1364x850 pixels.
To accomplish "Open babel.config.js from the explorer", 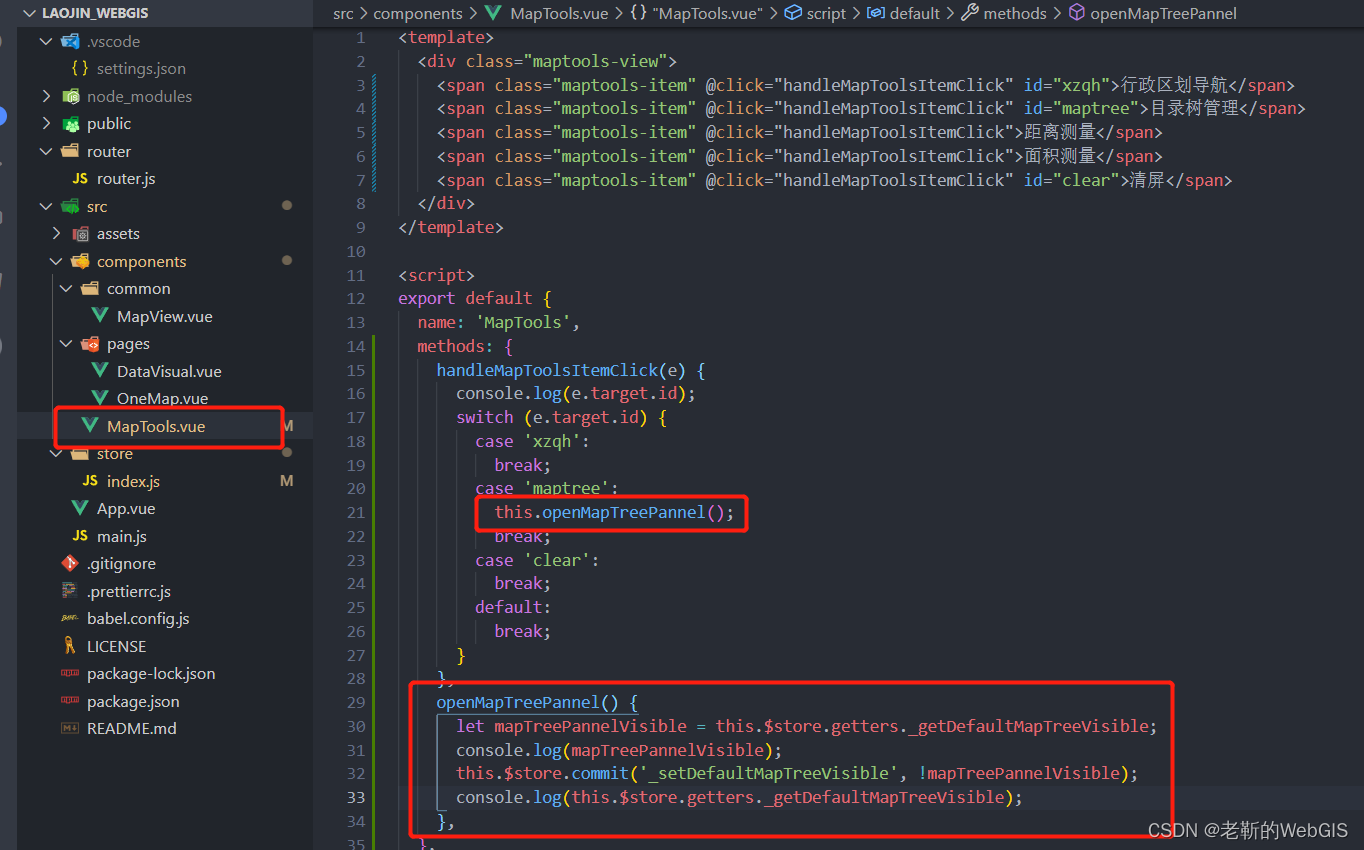I will pos(138,619).
